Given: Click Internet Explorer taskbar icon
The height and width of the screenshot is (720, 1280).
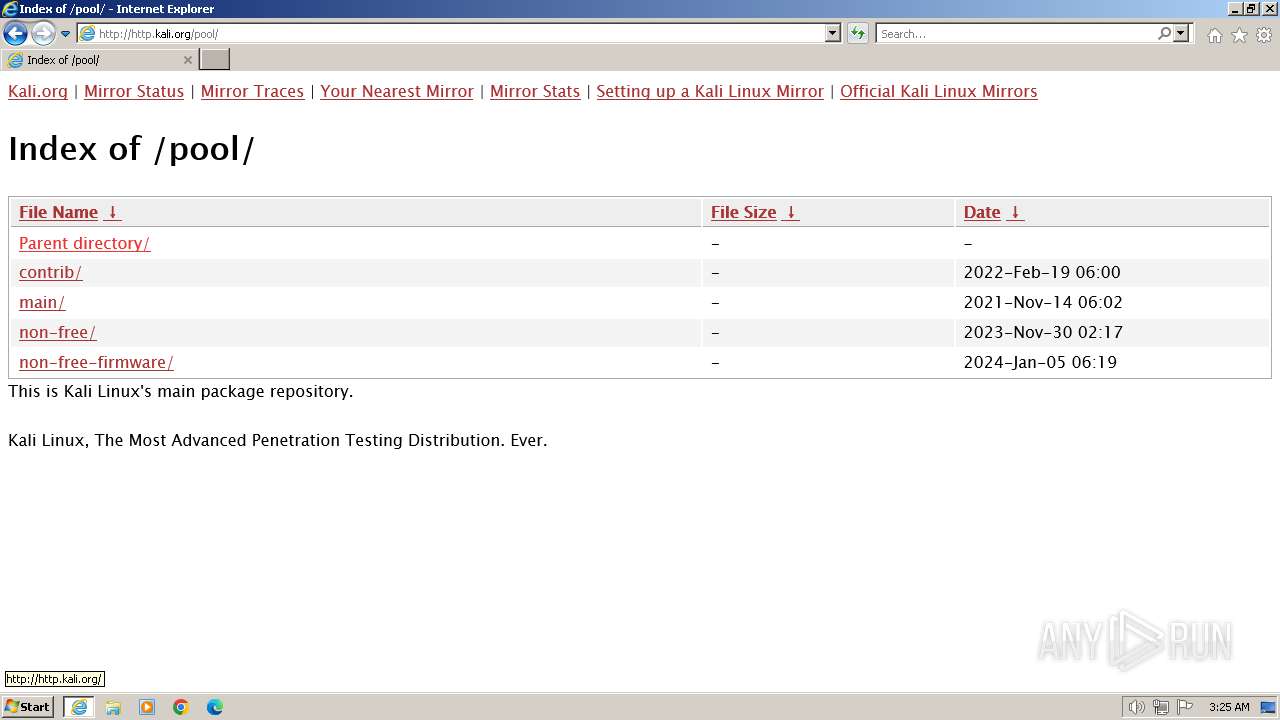Looking at the screenshot, I should coord(79,707).
